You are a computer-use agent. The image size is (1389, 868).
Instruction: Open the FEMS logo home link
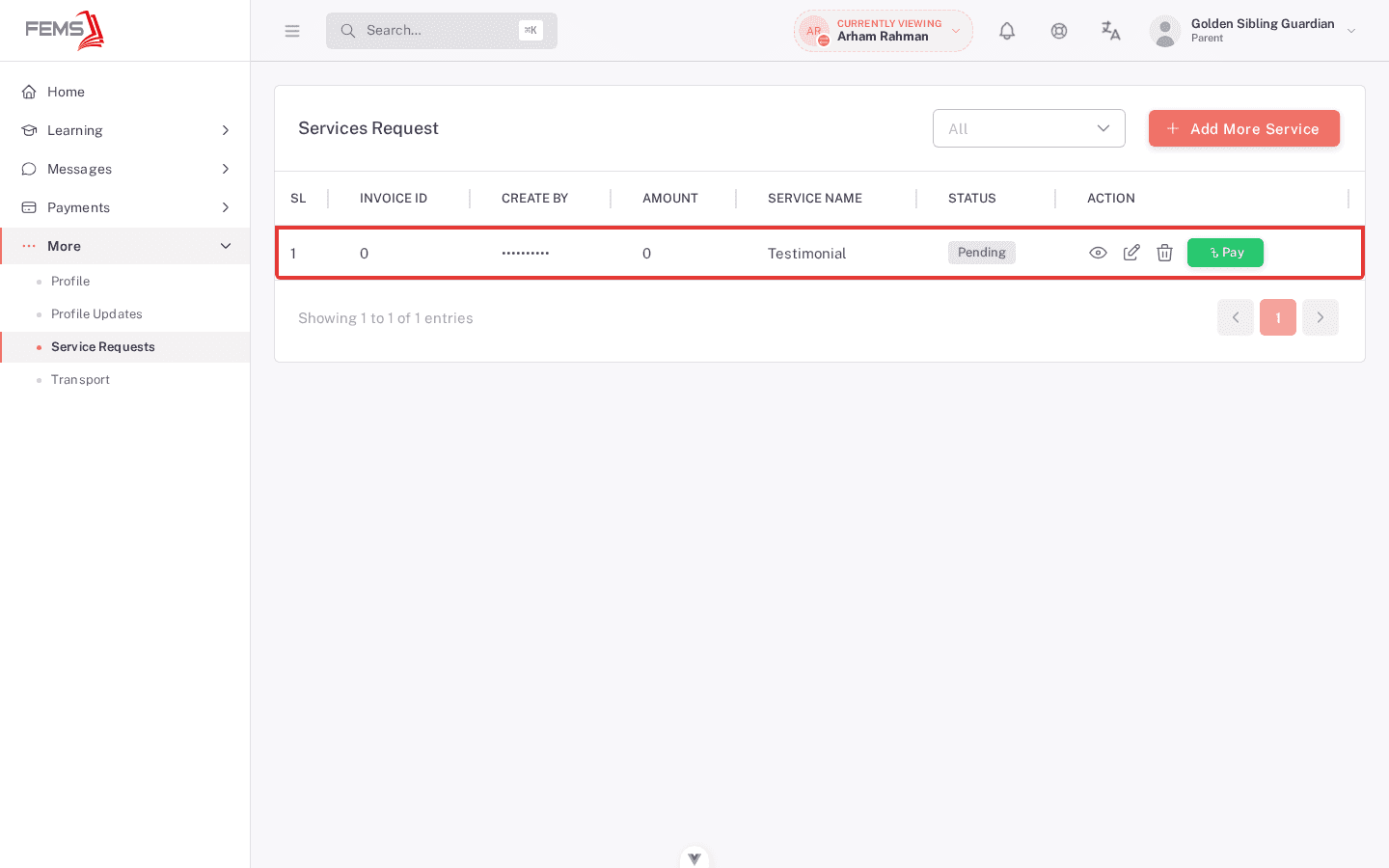(x=65, y=31)
